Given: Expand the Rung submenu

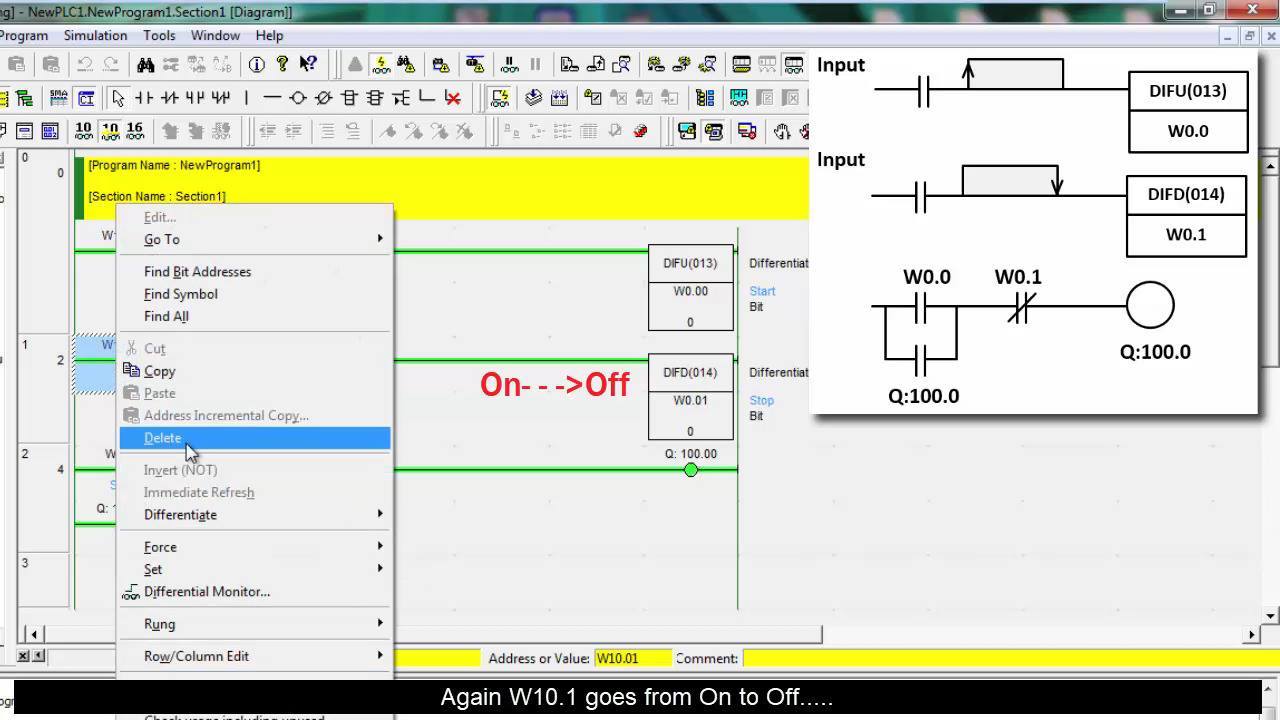Looking at the screenshot, I should [x=255, y=624].
